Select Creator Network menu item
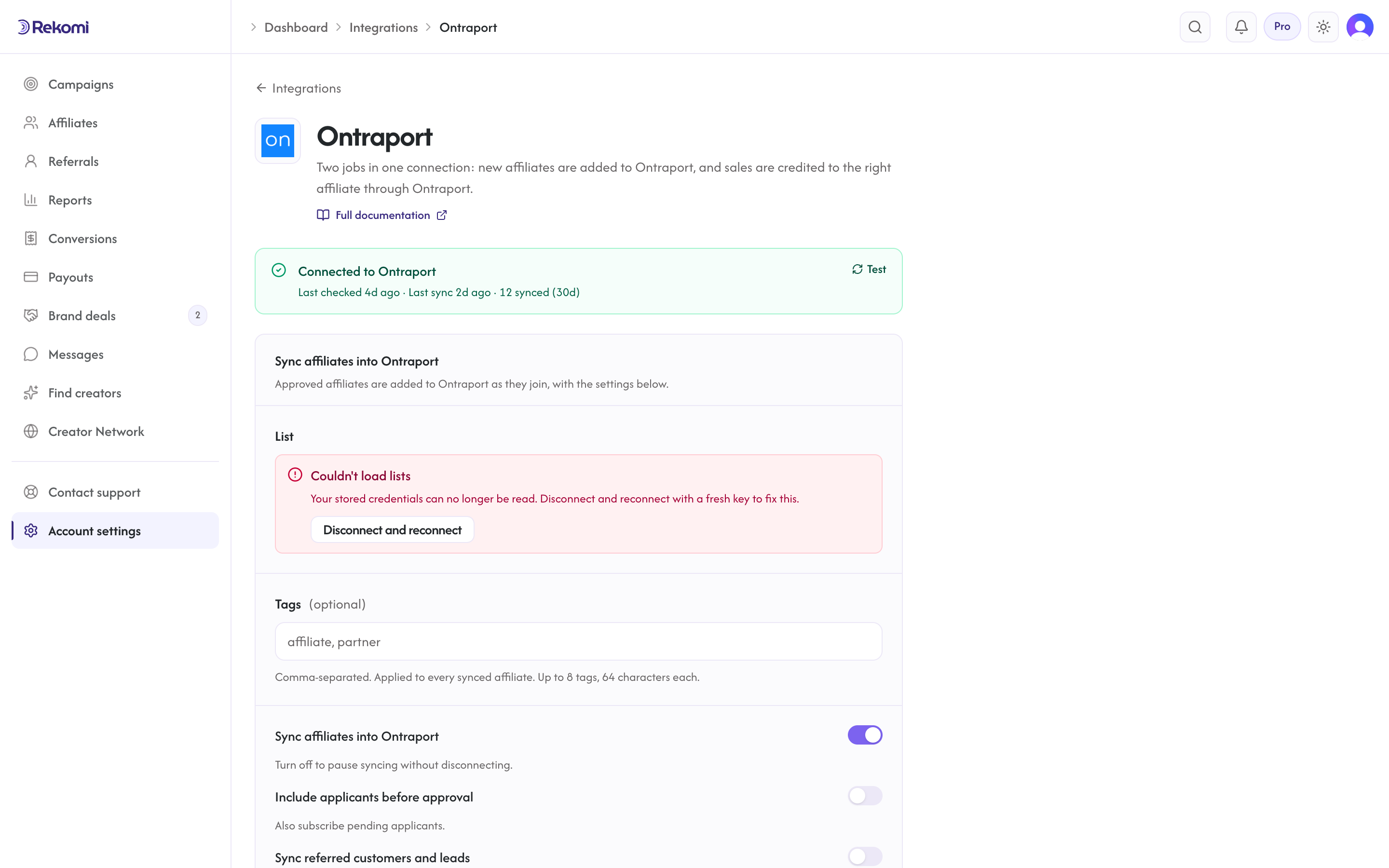 click(115, 431)
